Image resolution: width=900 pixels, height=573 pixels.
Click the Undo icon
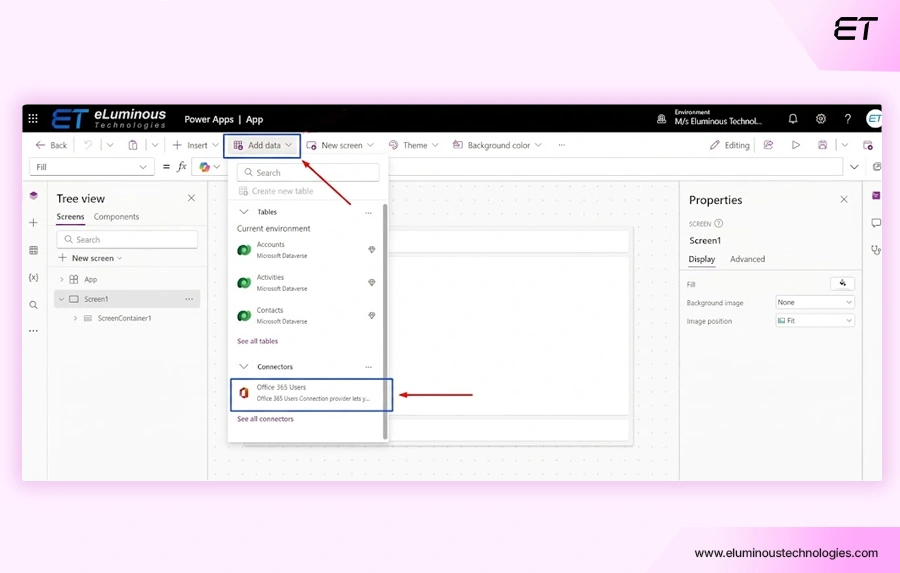coord(88,145)
